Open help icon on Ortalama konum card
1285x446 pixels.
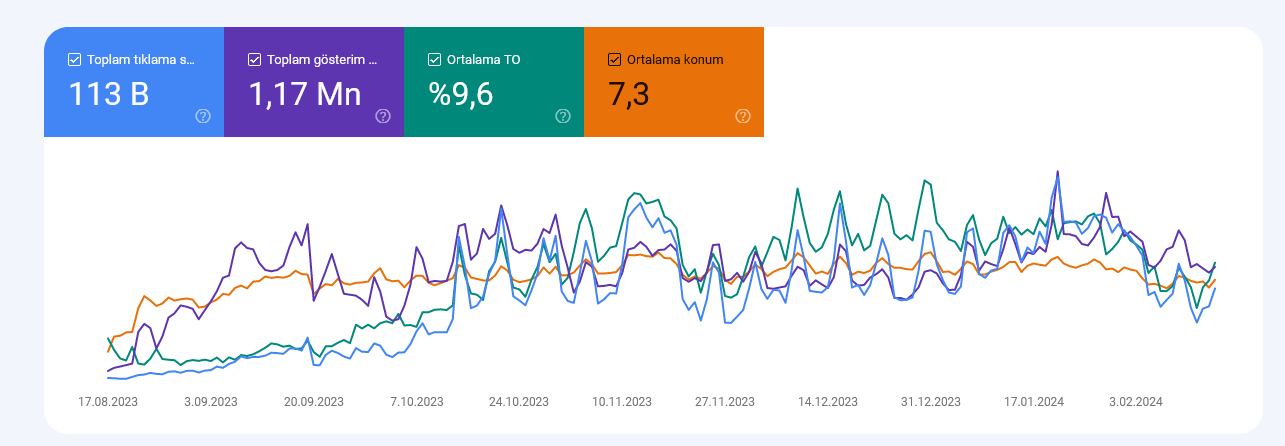(x=743, y=116)
